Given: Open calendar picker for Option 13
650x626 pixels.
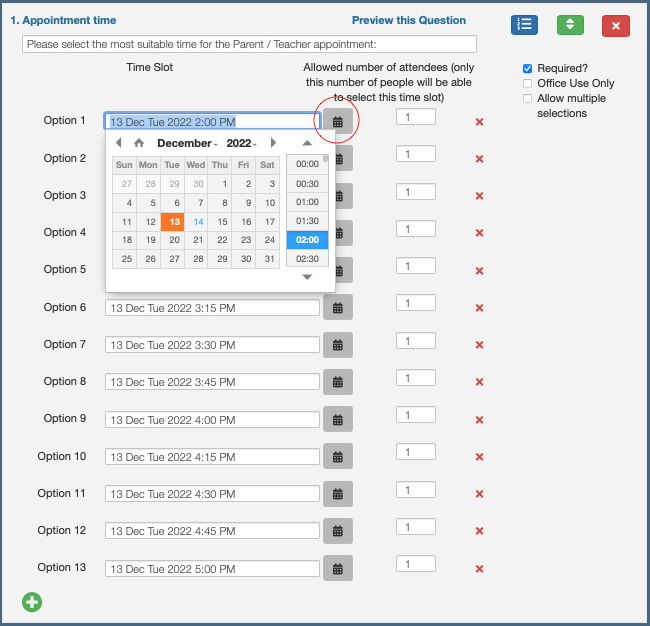Looking at the screenshot, I should [338, 569].
